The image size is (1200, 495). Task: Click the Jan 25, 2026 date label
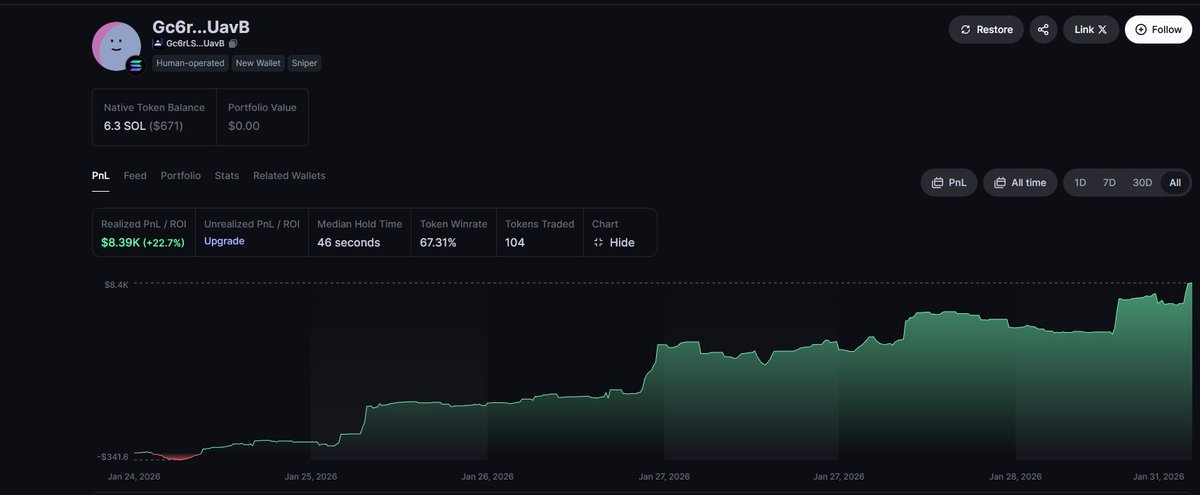(311, 477)
